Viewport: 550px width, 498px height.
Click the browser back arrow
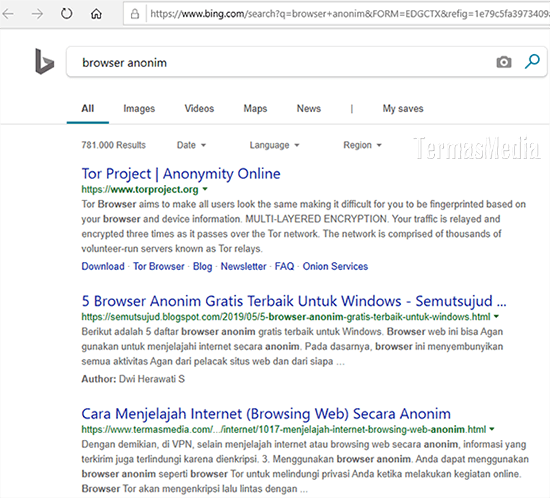point(8,14)
